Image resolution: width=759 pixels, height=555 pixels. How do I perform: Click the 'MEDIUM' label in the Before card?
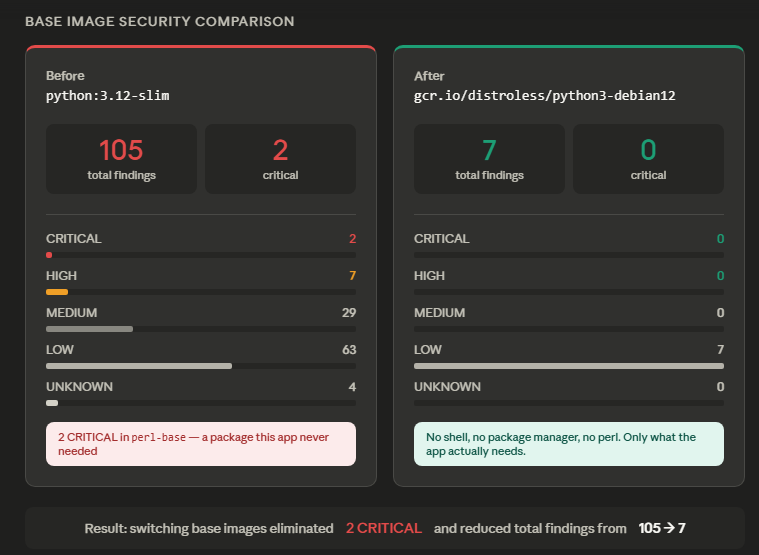[x=72, y=313]
